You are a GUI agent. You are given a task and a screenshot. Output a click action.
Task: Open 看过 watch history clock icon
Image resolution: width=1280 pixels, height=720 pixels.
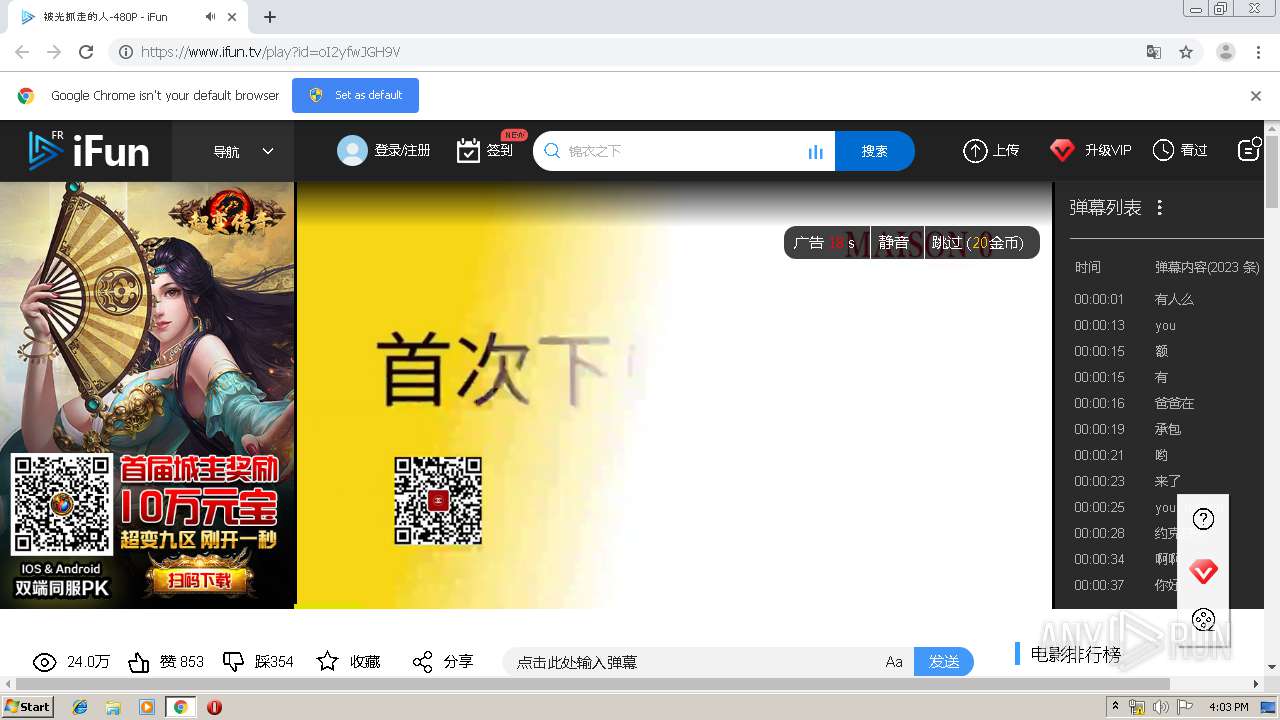[x=1163, y=150]
